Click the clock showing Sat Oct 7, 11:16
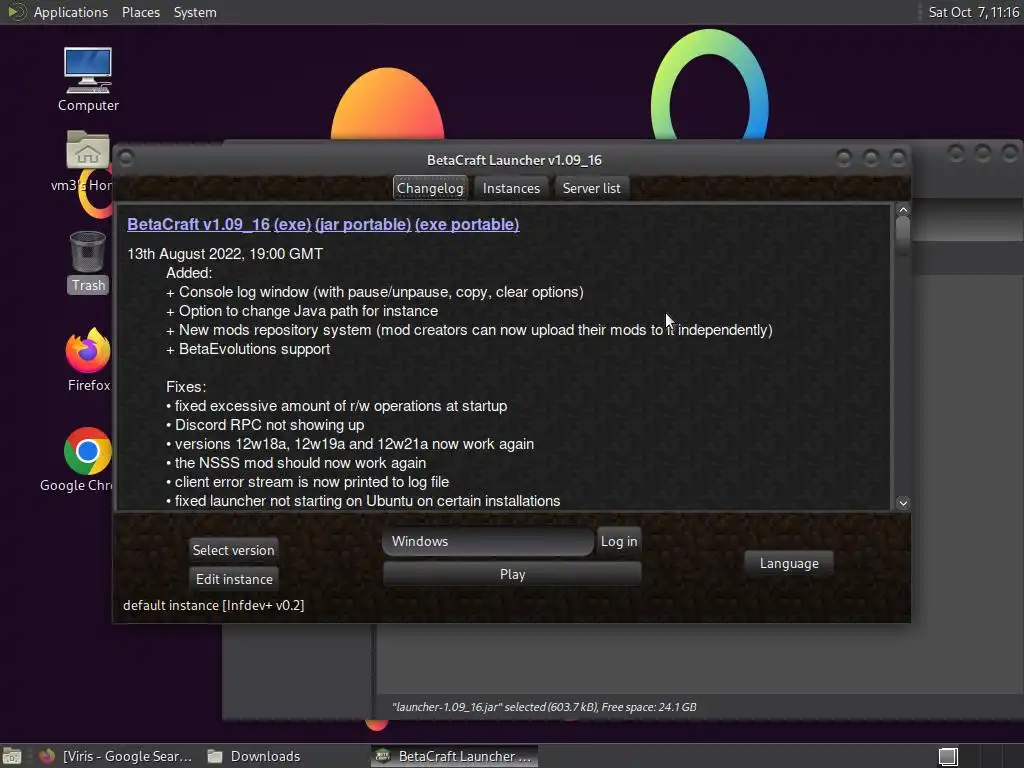The image size is (1024, 768). [974, 12]
